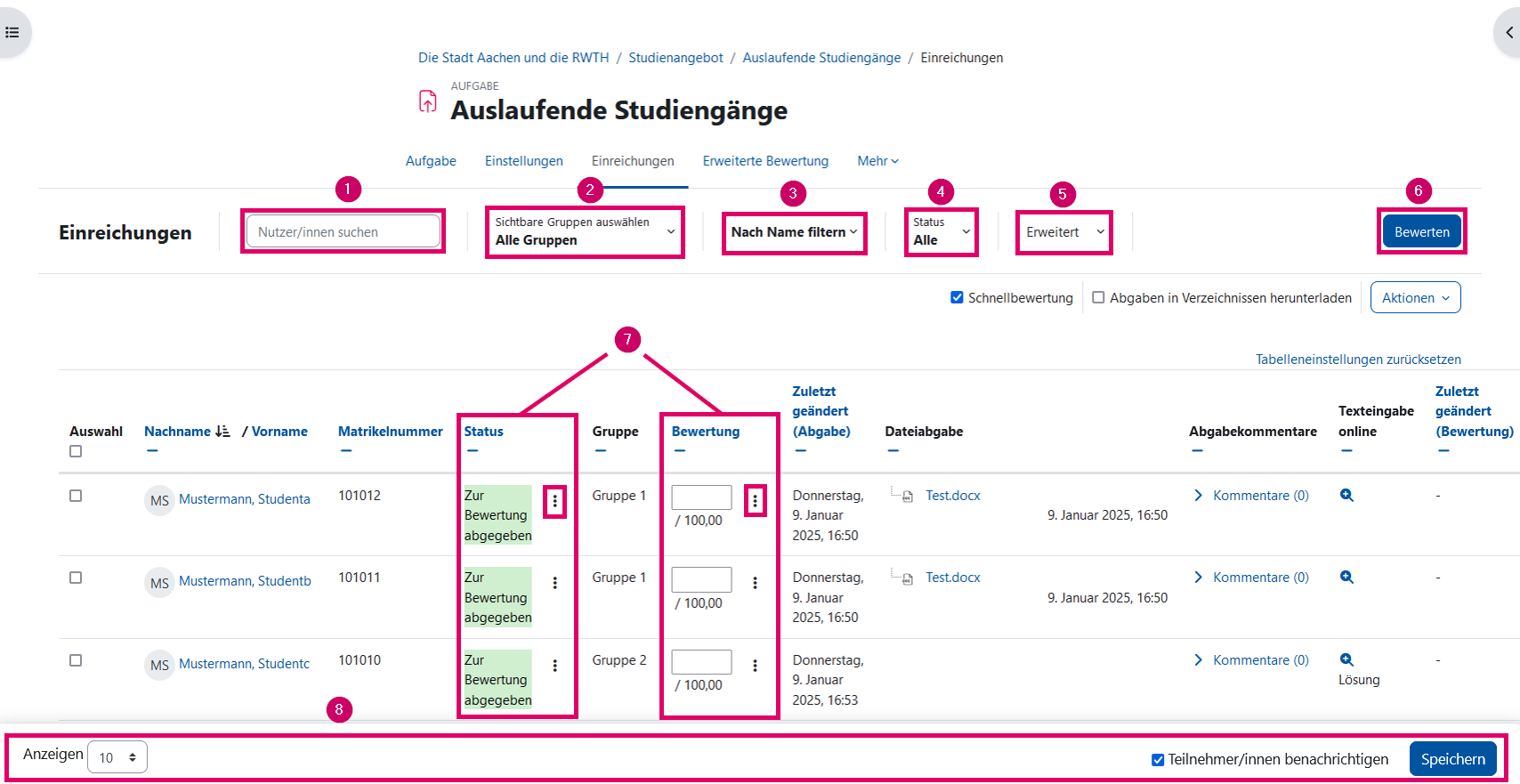Open Sichtbare Gruppen auswählen dropdown
This screenshot has height=784, width=1520.
(x=585, y=231)
